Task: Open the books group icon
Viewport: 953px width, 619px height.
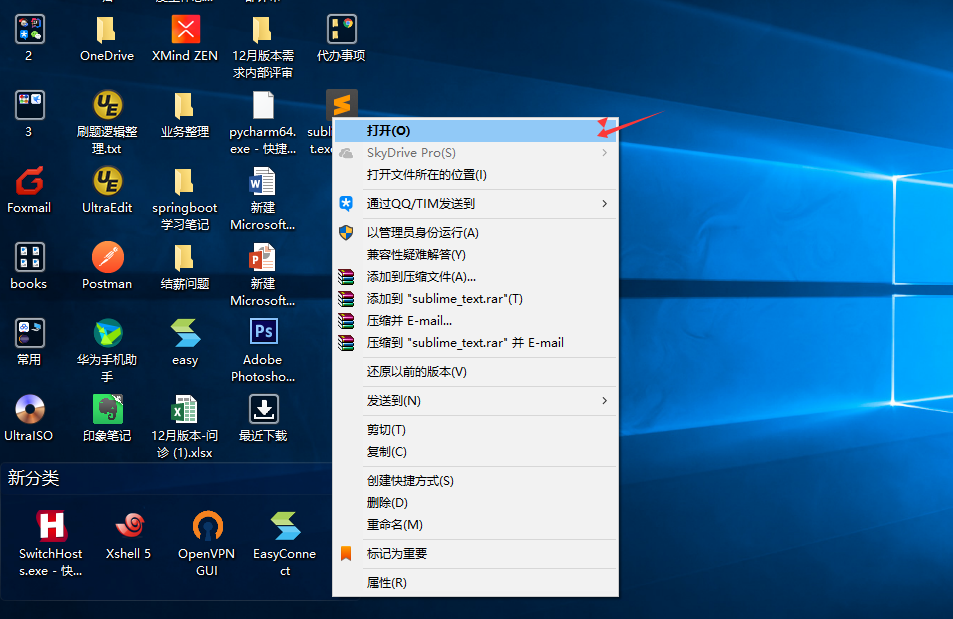Action: pyautogui.click(x=29, y=257)
